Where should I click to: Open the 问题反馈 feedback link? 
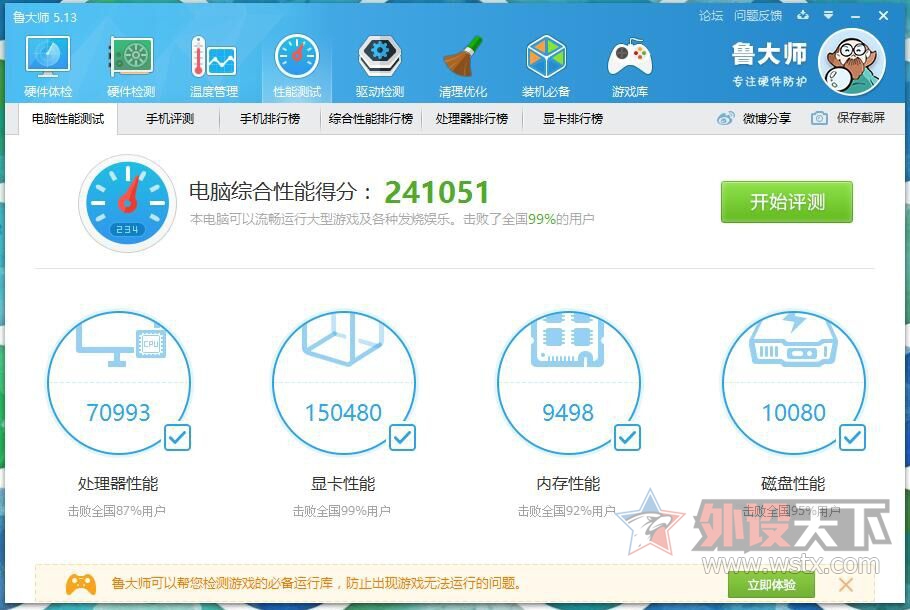[758, 16]
